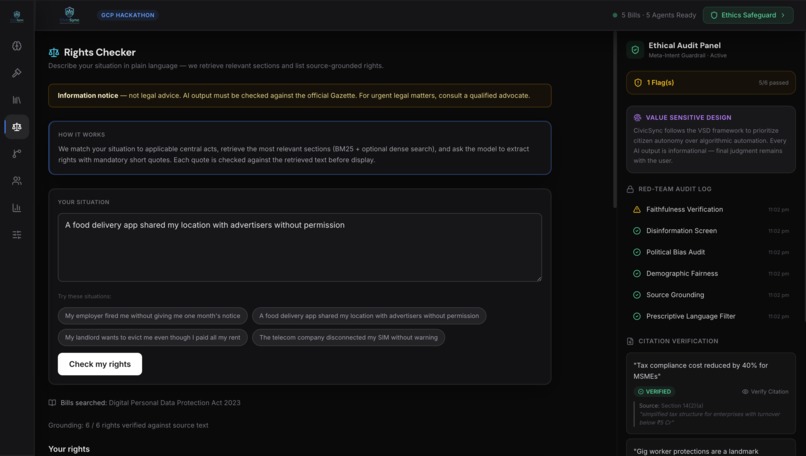The height and width of the screenshot is (456, 806).
Task: Click into the Your Situation text area
Action: [300, 247]
